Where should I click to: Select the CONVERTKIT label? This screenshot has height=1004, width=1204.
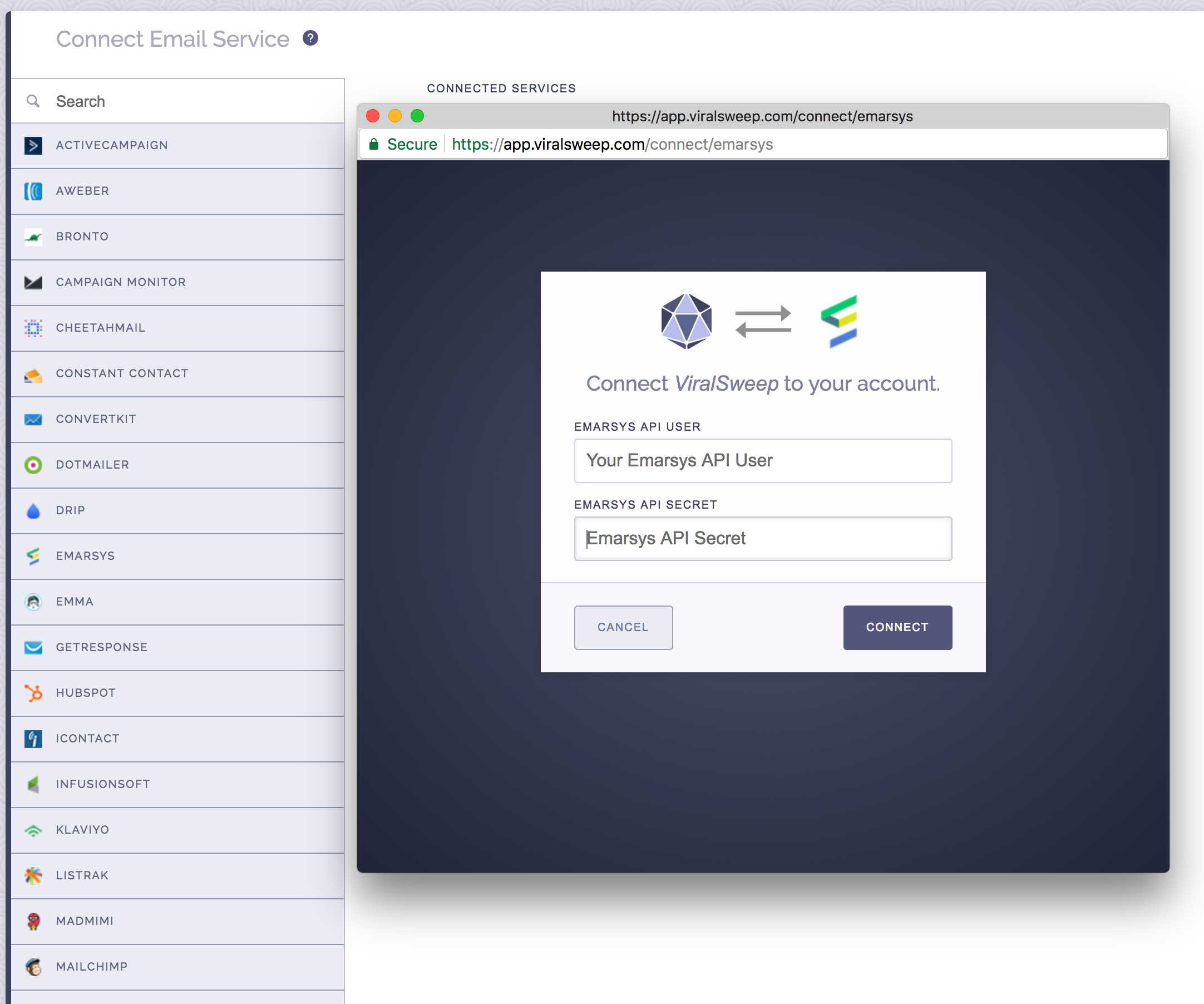[x=96, y=419]
